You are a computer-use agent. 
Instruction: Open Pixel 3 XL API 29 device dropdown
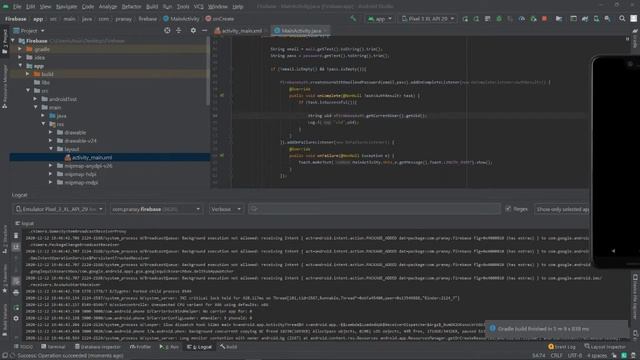(x=428, y=19)
